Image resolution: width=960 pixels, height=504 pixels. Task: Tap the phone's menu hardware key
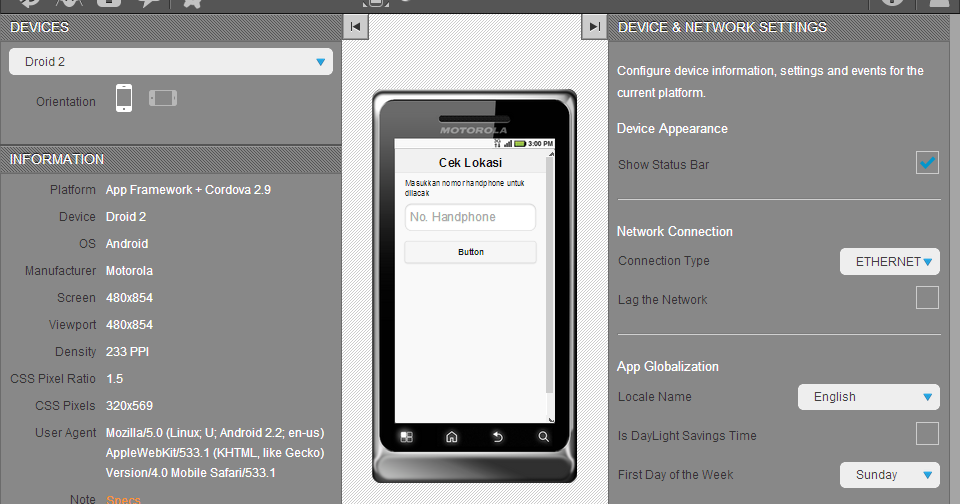(x=407, y=437)
